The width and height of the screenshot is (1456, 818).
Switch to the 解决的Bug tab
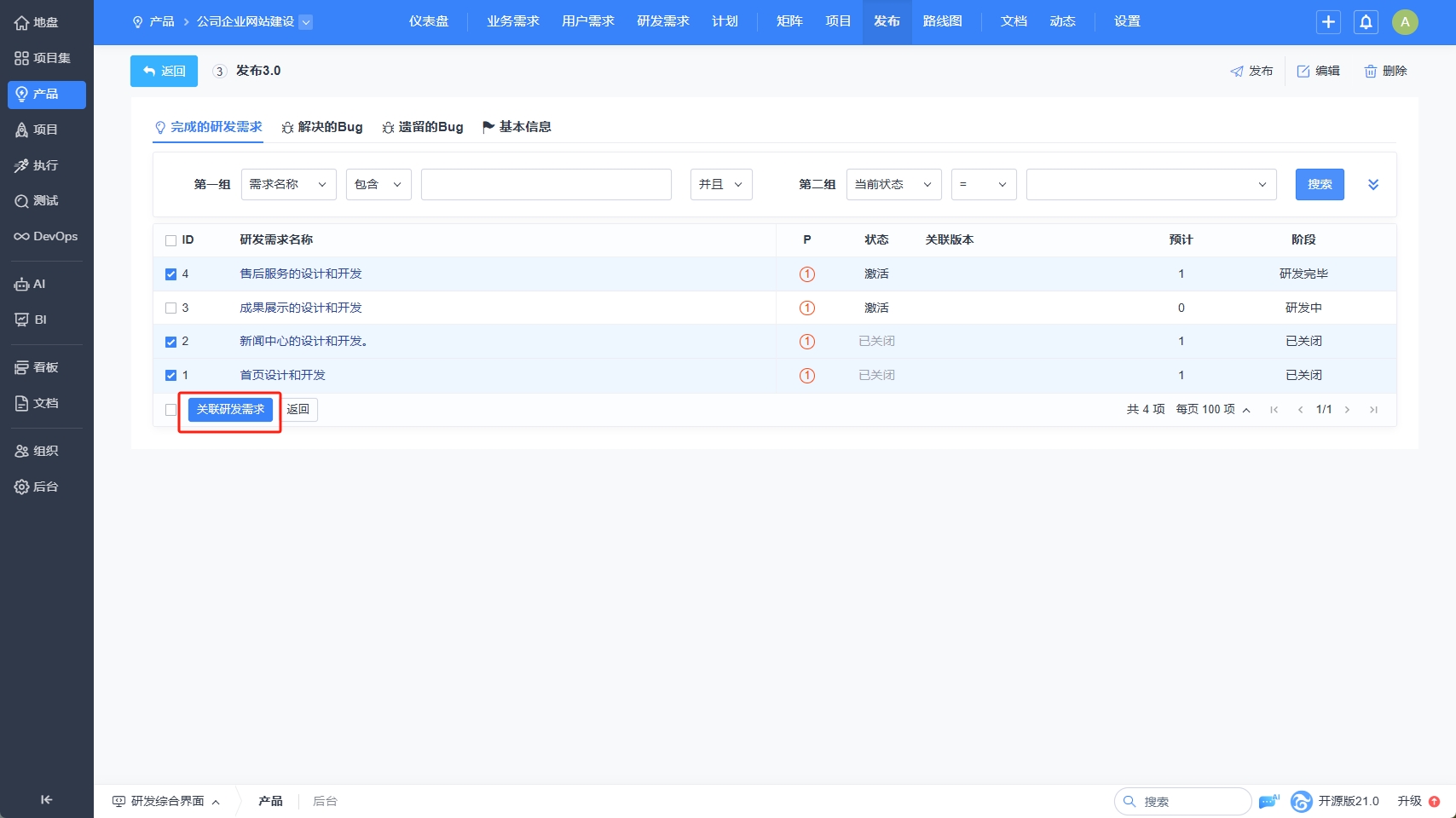[x=322, y=127]
